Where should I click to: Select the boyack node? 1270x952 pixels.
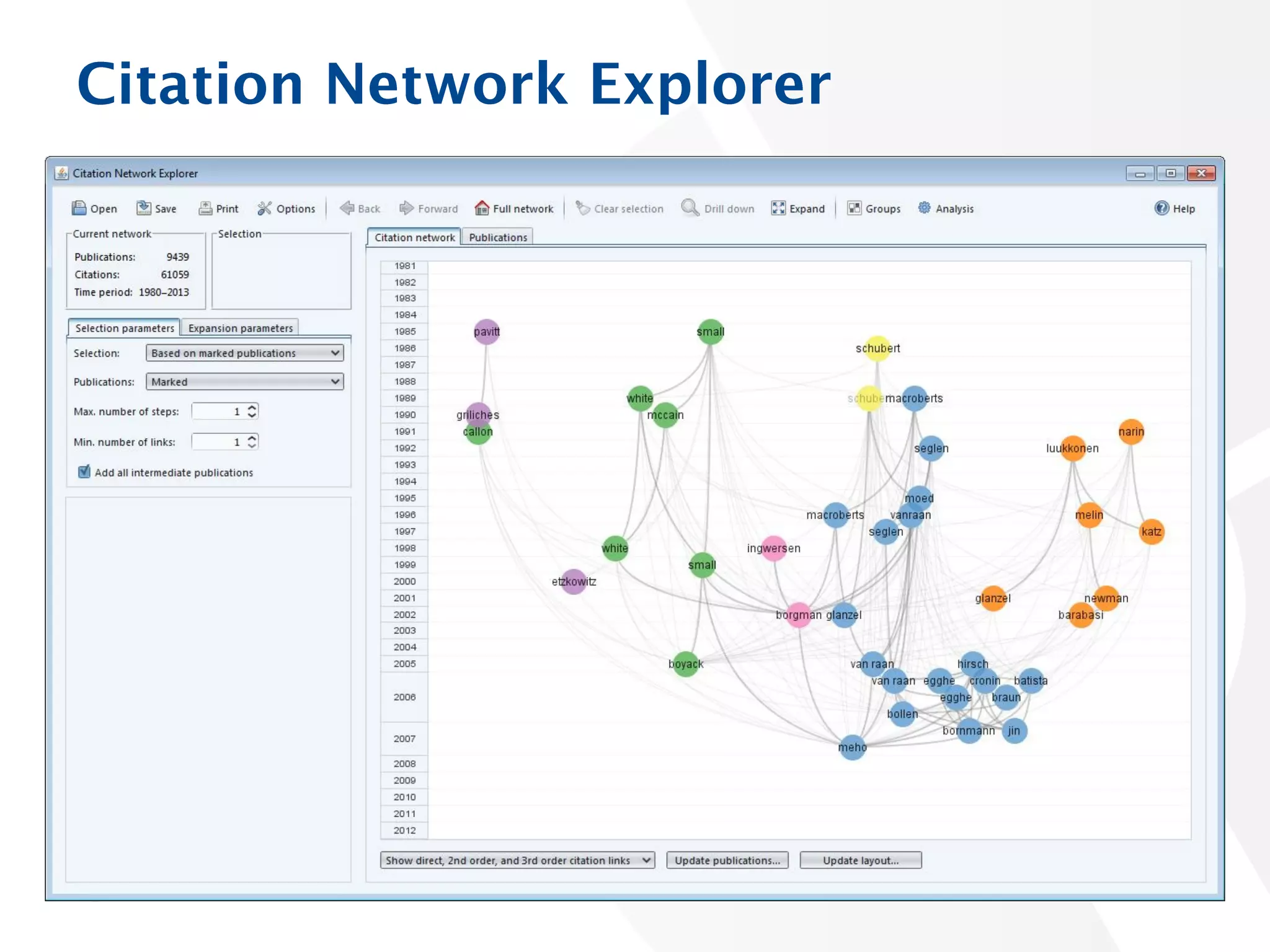[x=686, y=664]
